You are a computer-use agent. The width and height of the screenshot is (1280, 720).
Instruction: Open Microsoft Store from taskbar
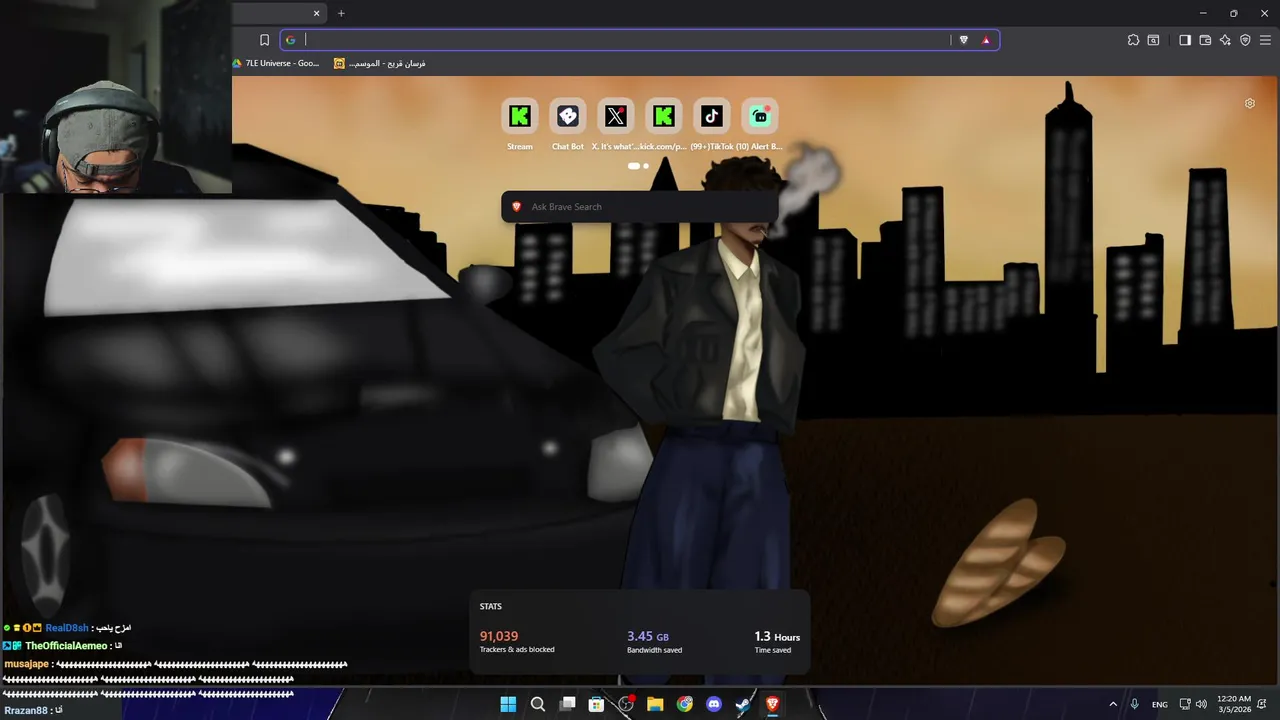pyautogui.click(x=596, y=704)
